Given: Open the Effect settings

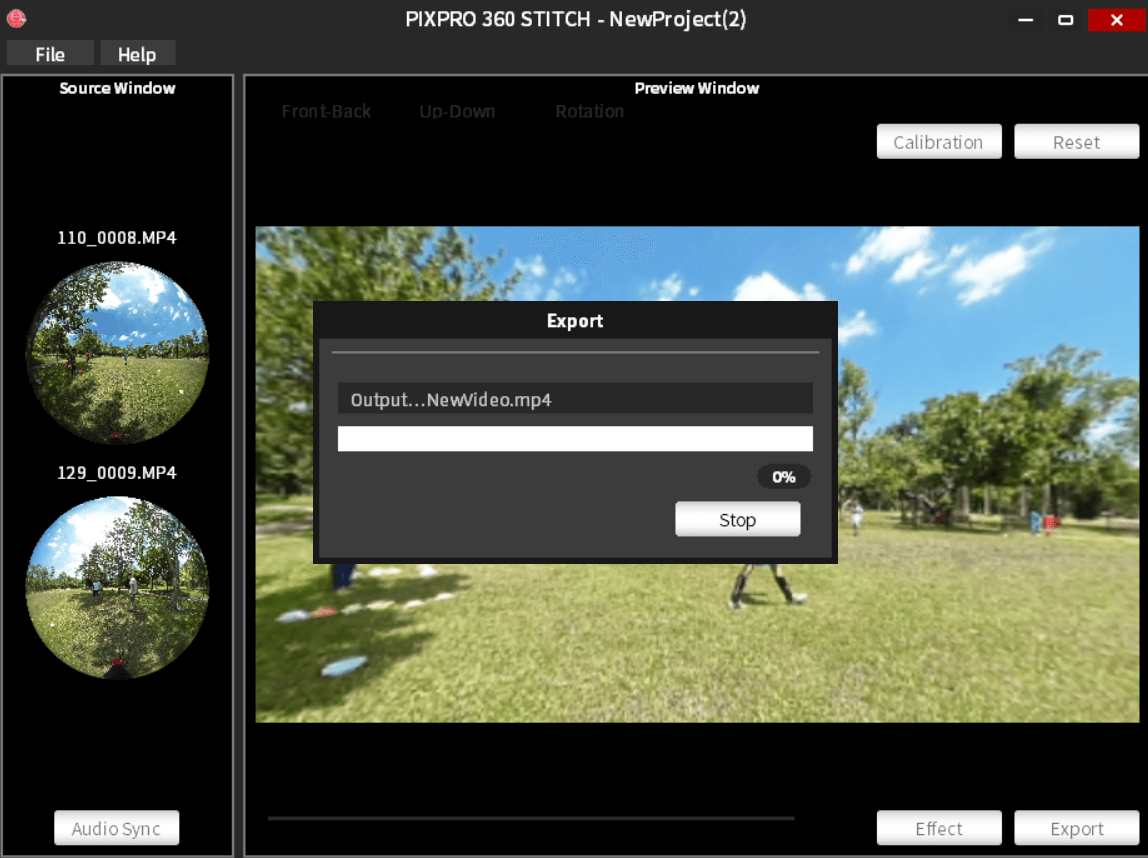Looking at the screenshot, I should click(x=939, y=828).
